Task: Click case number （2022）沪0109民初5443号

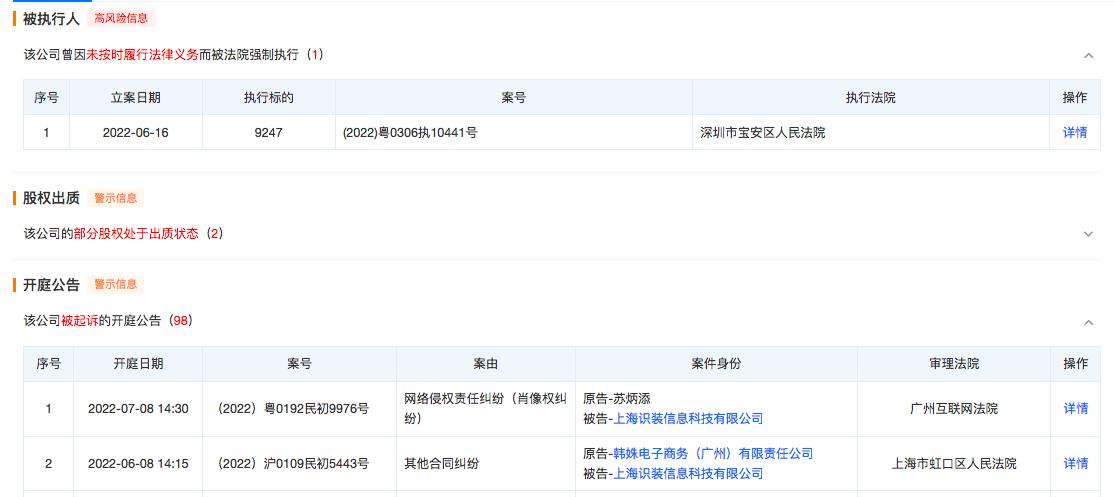Action: coord(292,464)
